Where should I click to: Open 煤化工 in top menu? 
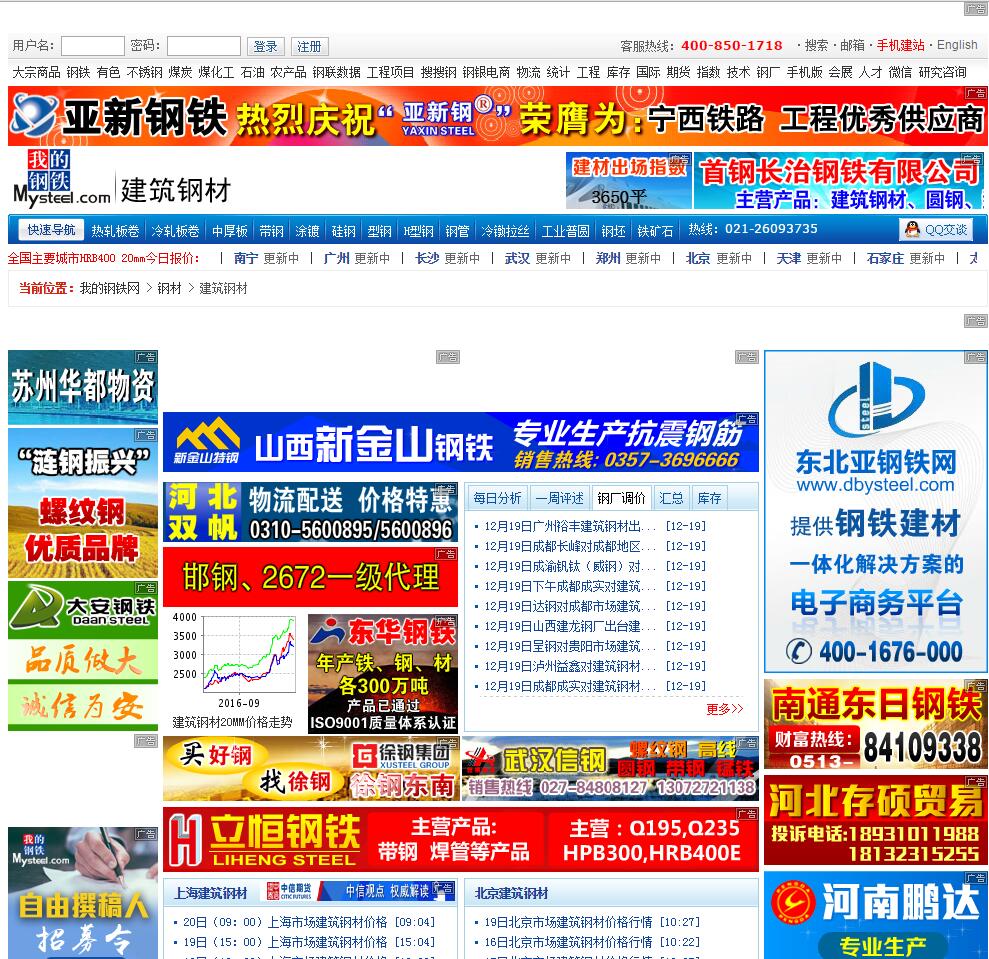click(216, 73)
